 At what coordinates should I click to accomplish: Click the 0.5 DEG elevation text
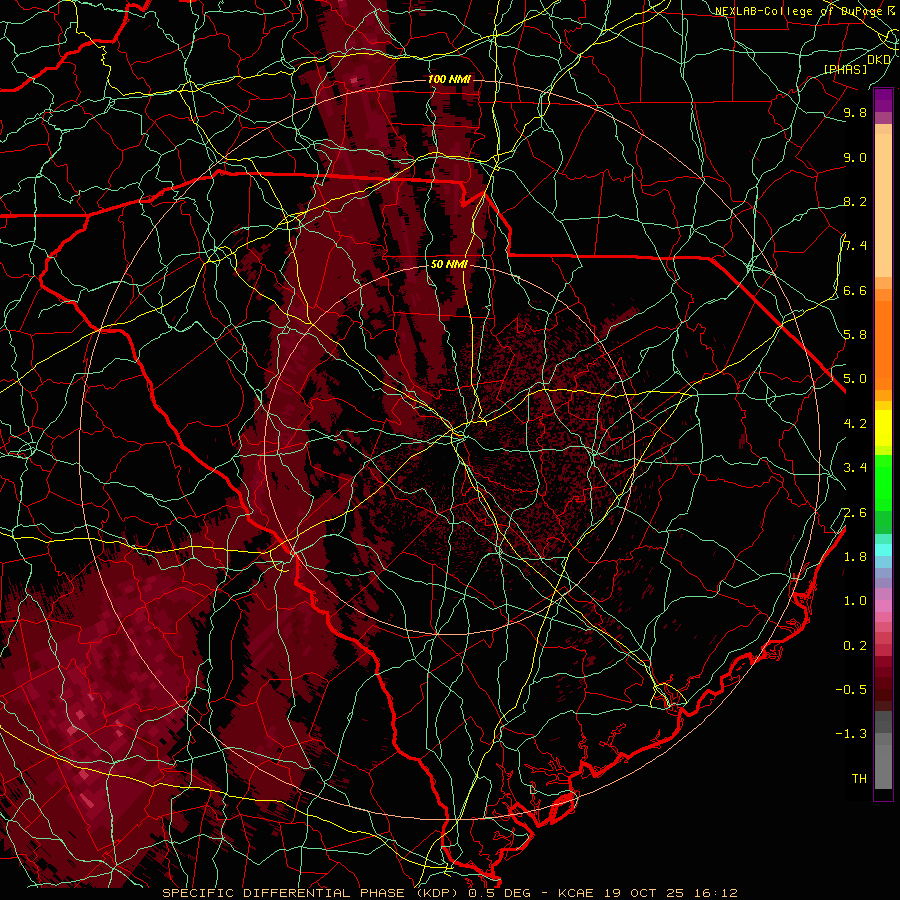499,893
